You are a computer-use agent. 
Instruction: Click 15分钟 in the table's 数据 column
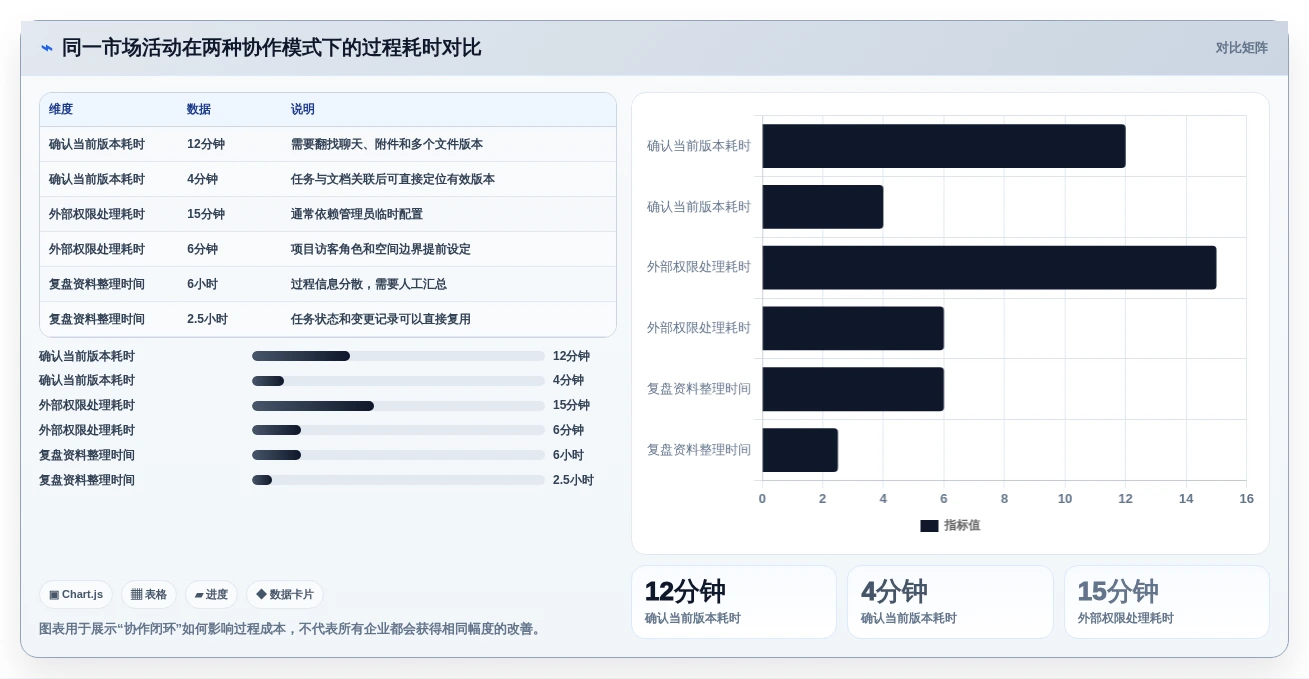pos(206,215)
